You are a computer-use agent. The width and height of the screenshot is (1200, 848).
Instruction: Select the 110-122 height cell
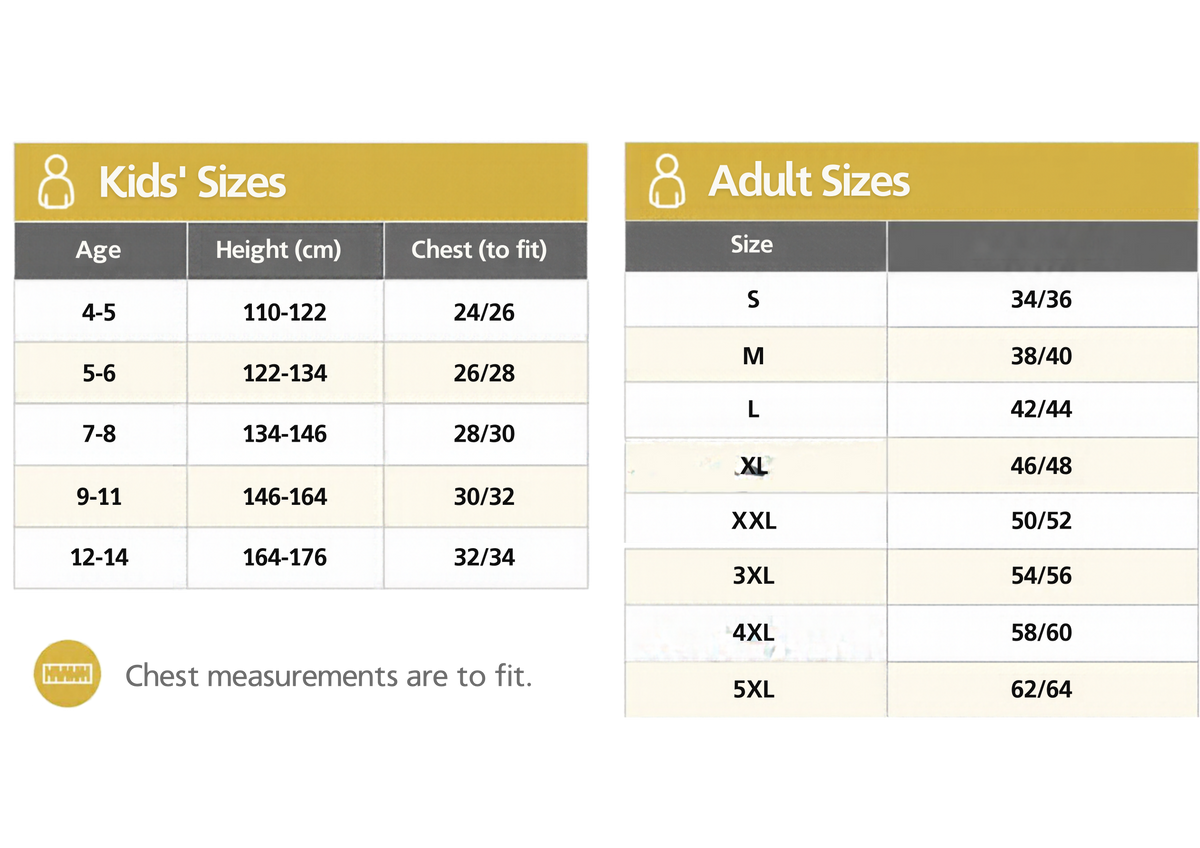pyautogui.click(x=285, y=312)
